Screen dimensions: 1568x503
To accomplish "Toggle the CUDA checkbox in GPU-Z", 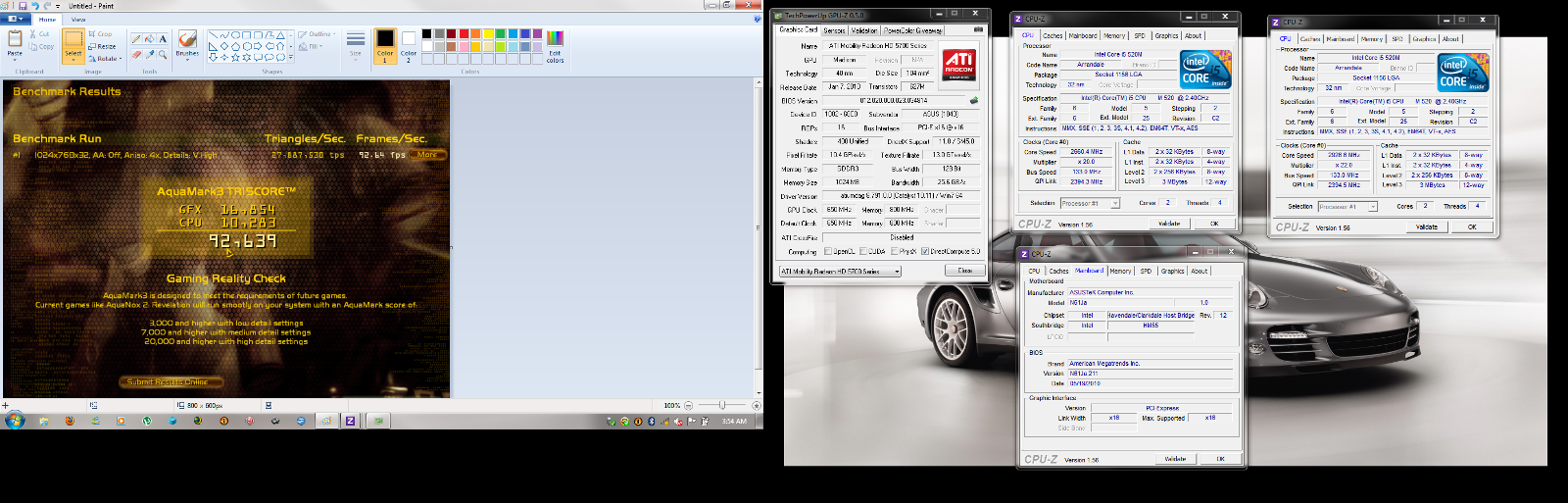I will (x=863, y=251).
